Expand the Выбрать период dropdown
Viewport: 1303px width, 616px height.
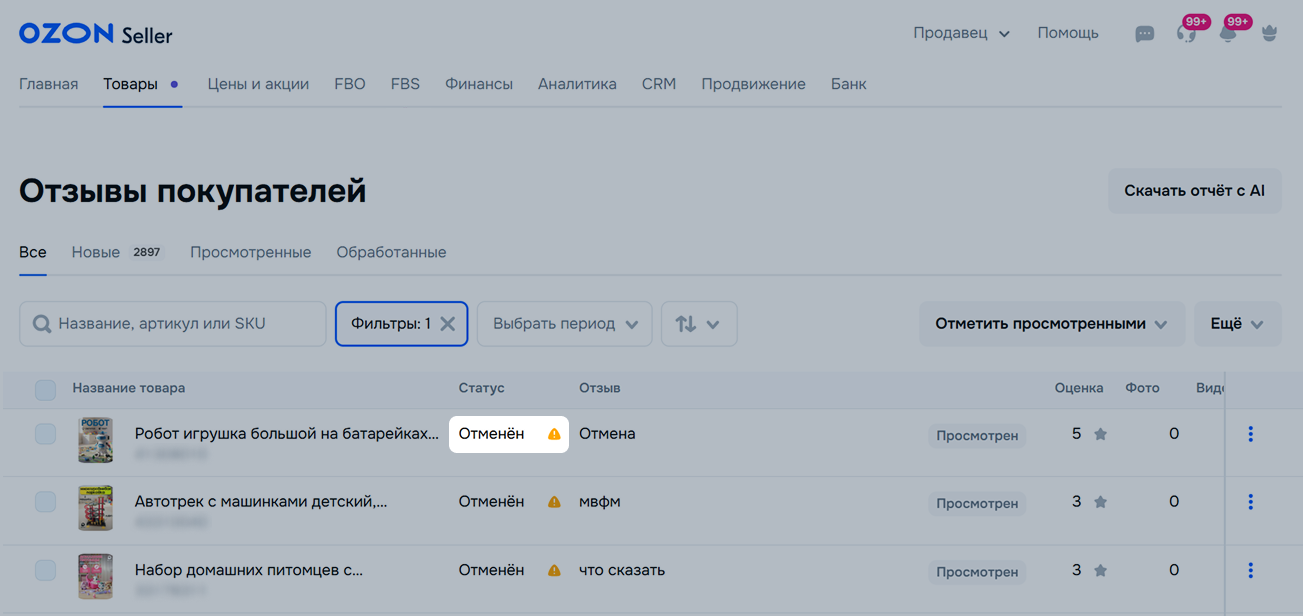click(x=565, y=324)
